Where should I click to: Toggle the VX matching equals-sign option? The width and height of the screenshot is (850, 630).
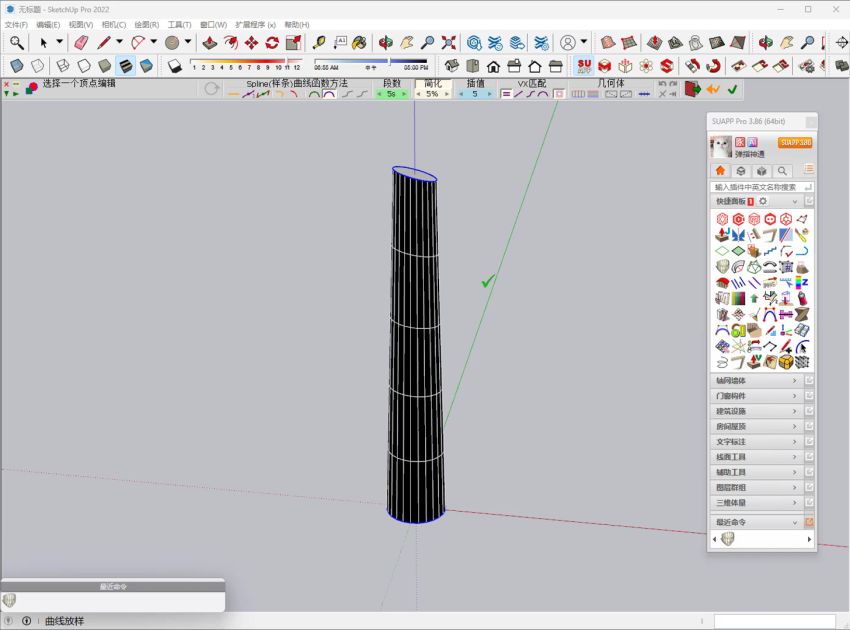(x=505, y=94)
